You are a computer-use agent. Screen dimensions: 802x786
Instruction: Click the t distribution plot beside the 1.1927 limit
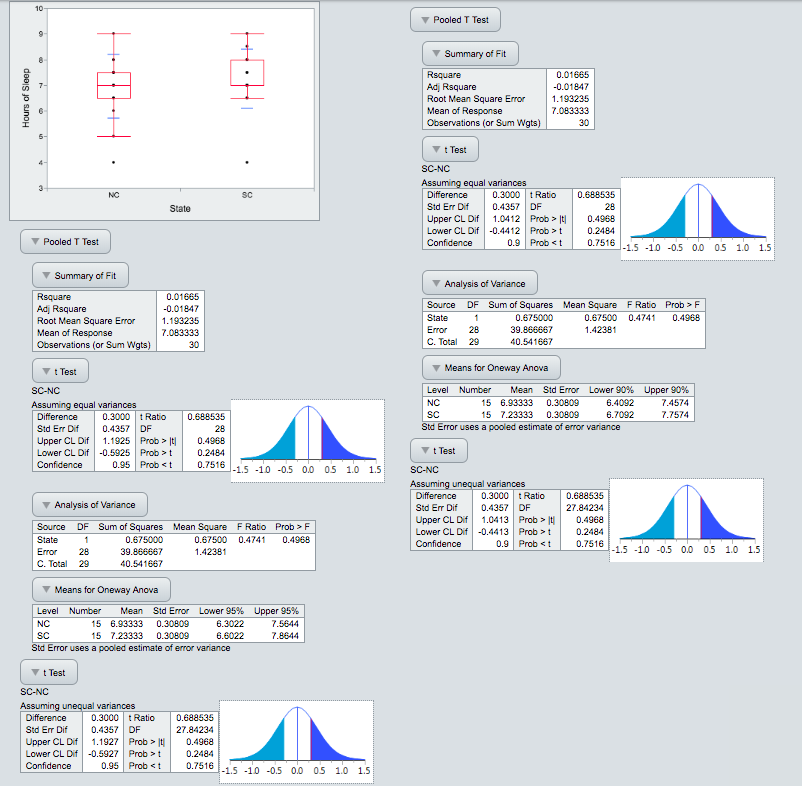(x=297, y=742)
